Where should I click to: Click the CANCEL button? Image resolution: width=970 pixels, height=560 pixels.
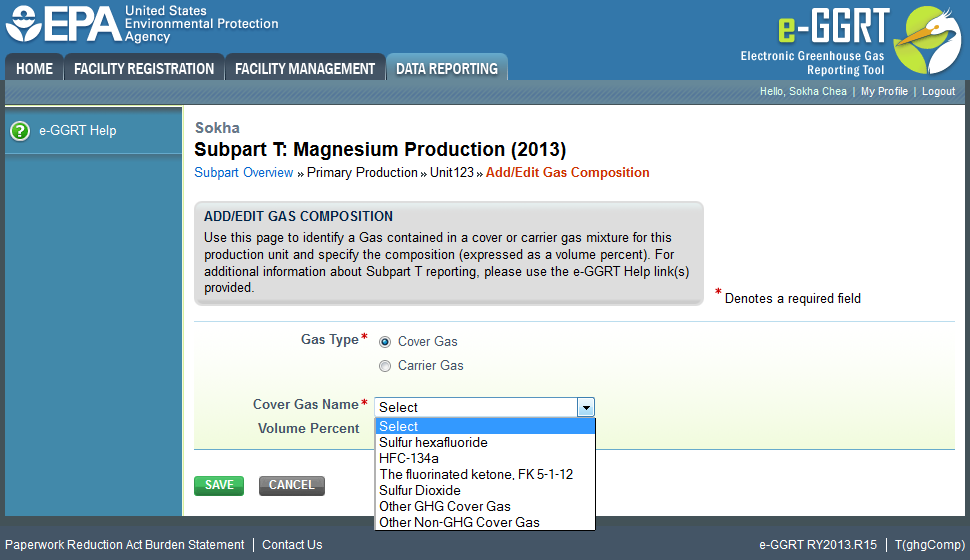[291, 485]
